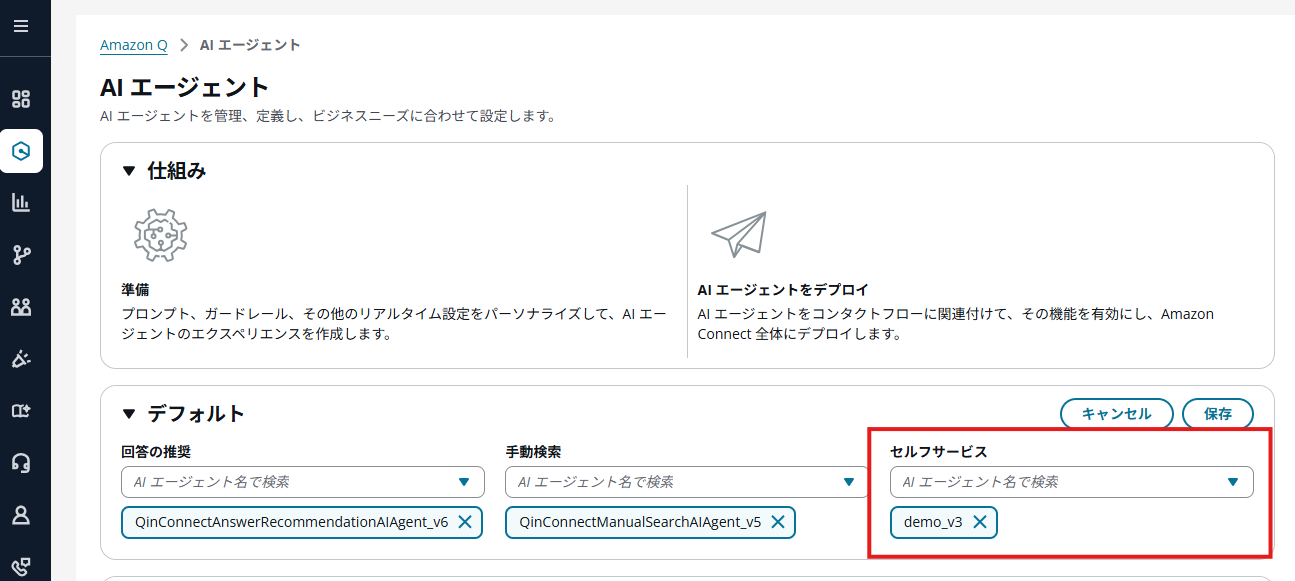Select the Amazon Q hexagon sidebar icon
Image resolution: width=1295 pixels, height=581 pixels.
click(21, 151)
